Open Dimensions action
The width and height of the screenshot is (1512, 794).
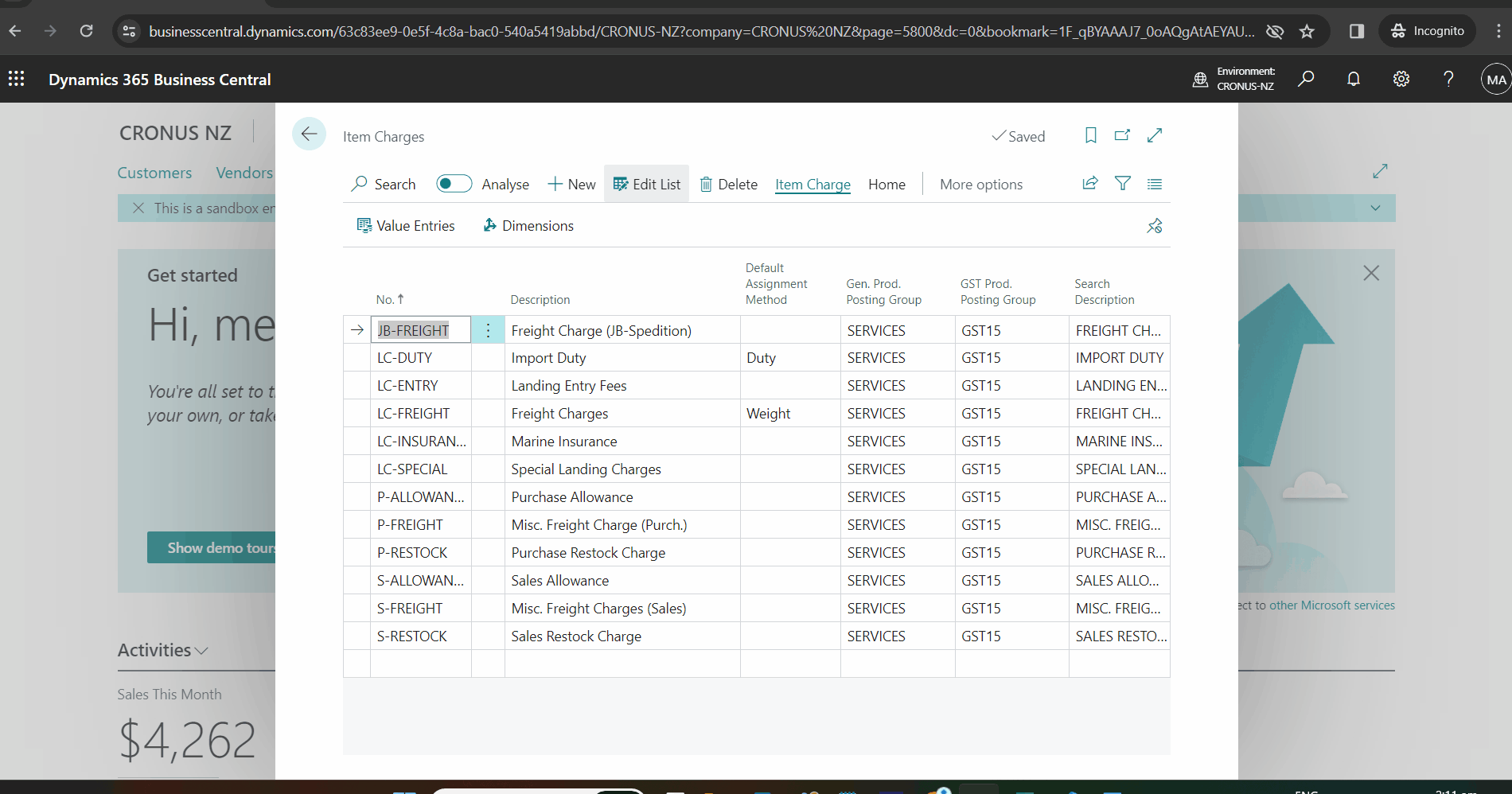click(x=528, y=226)
